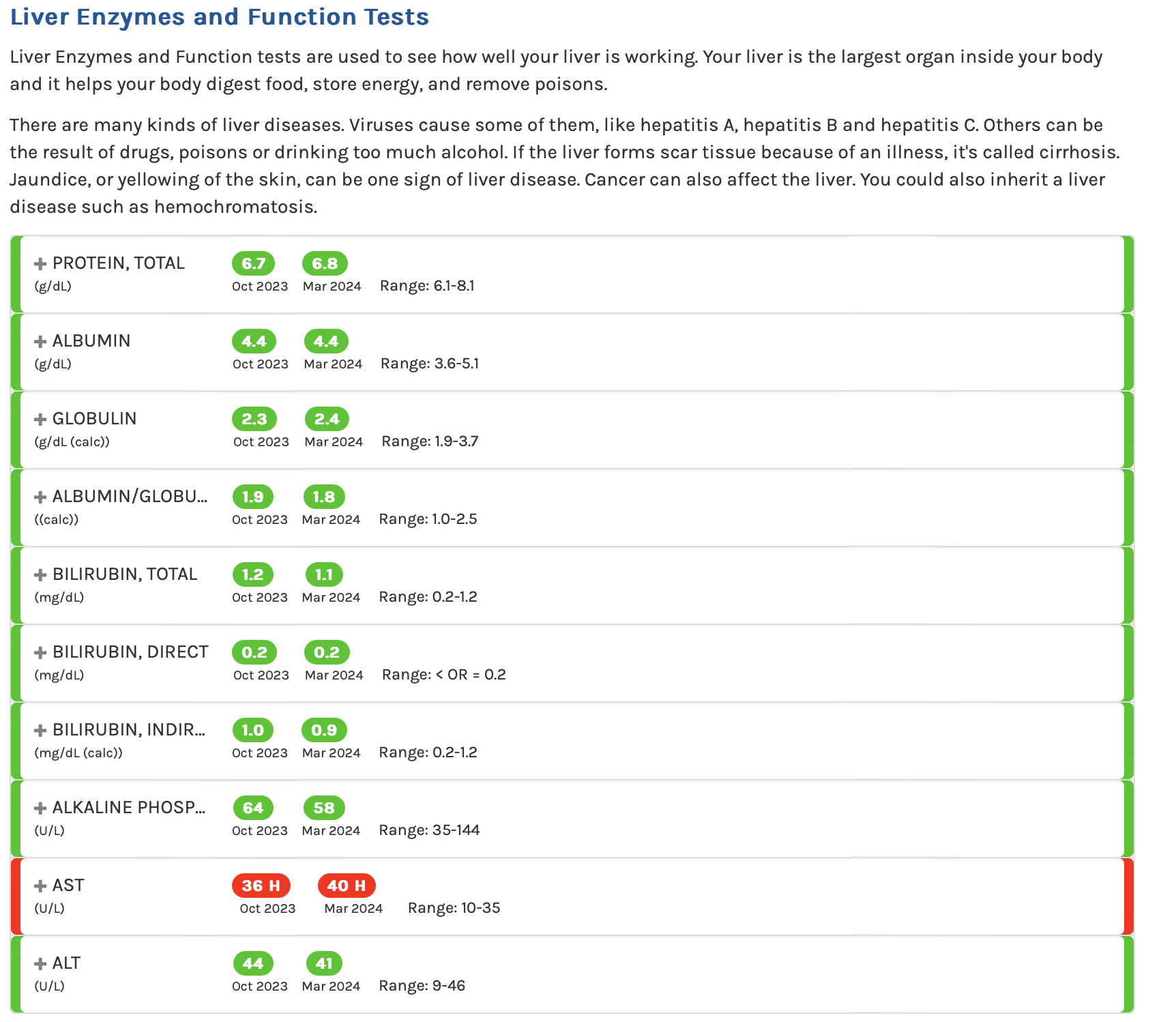The image size is (1176, 1022).
Task: Click the 44 ALT result badge
Action: pyautogui.click(x=253, y=963)
